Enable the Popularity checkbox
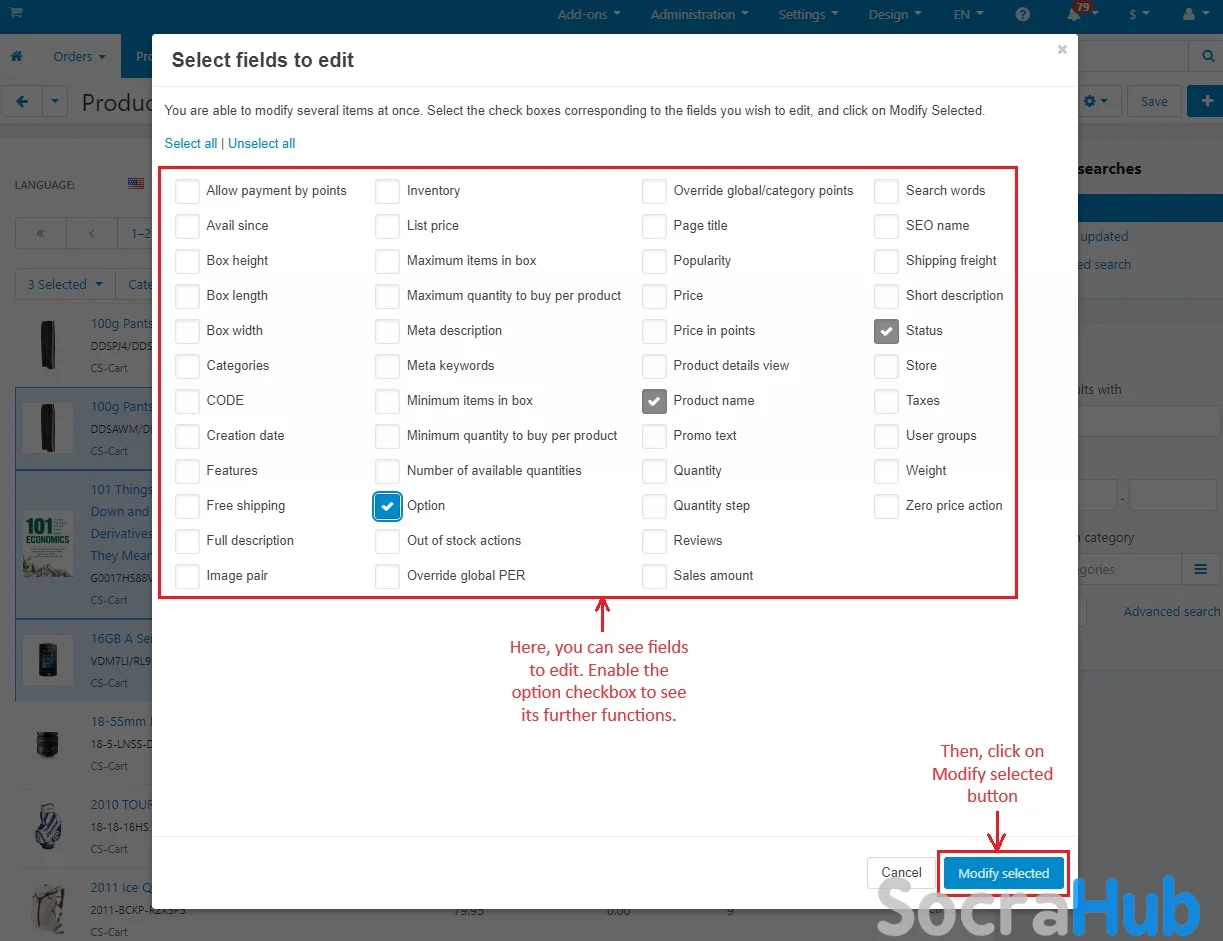Screen dimensions: 1223x941 click(x=654, y=261)
